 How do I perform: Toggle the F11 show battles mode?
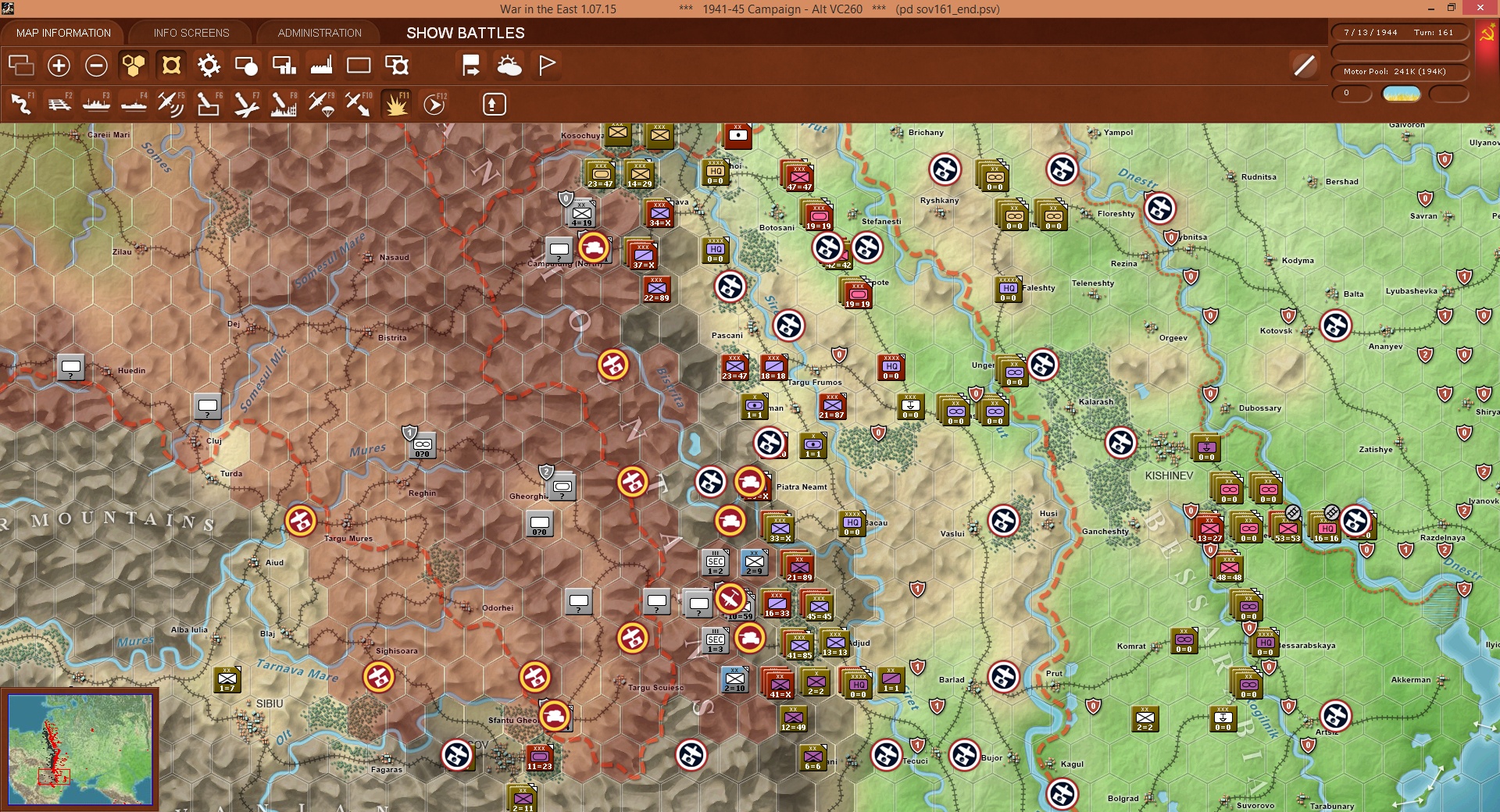tap(396, 104)
